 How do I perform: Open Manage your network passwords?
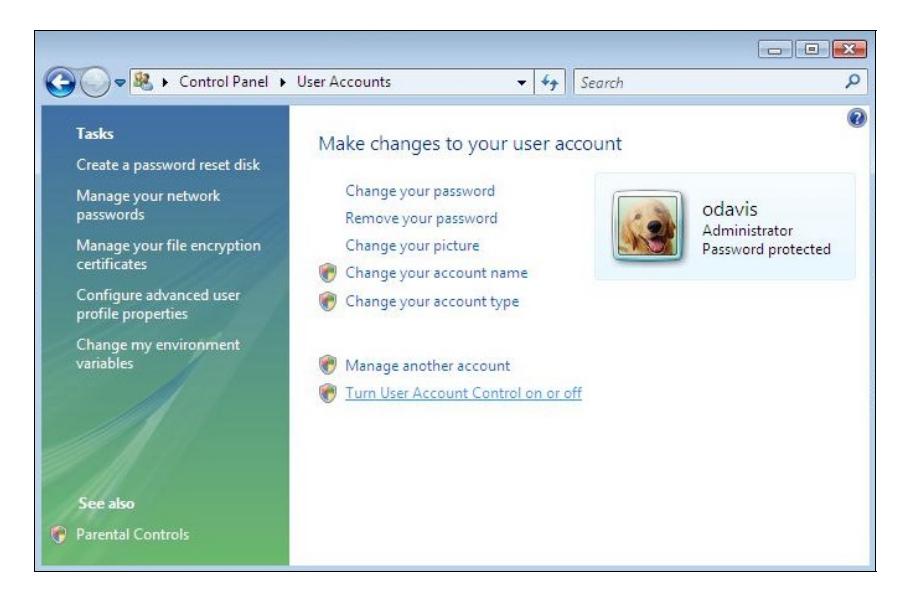[148, 205]
